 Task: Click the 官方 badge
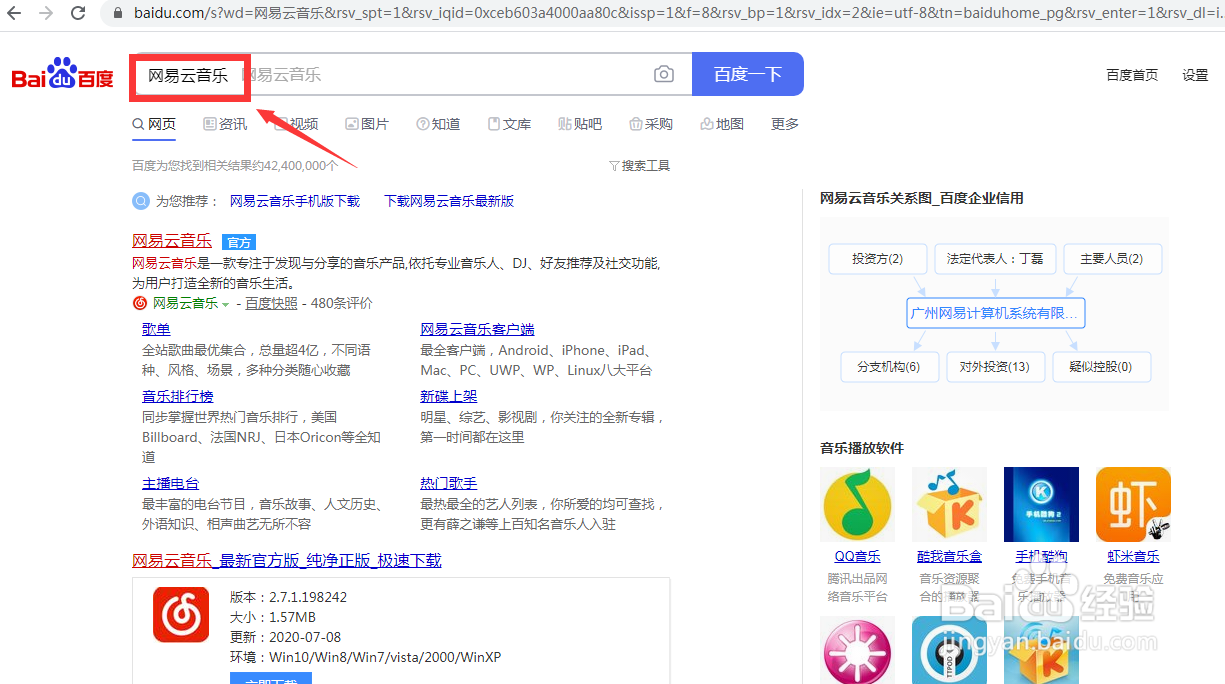tap(239, 242)
